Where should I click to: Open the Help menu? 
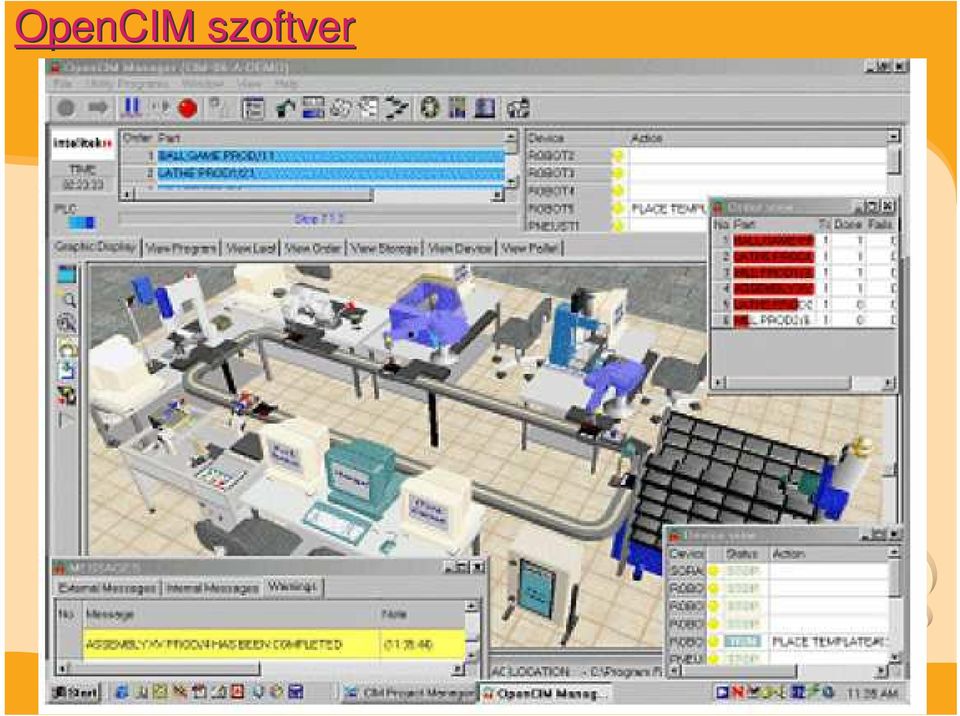click(285, 83)
